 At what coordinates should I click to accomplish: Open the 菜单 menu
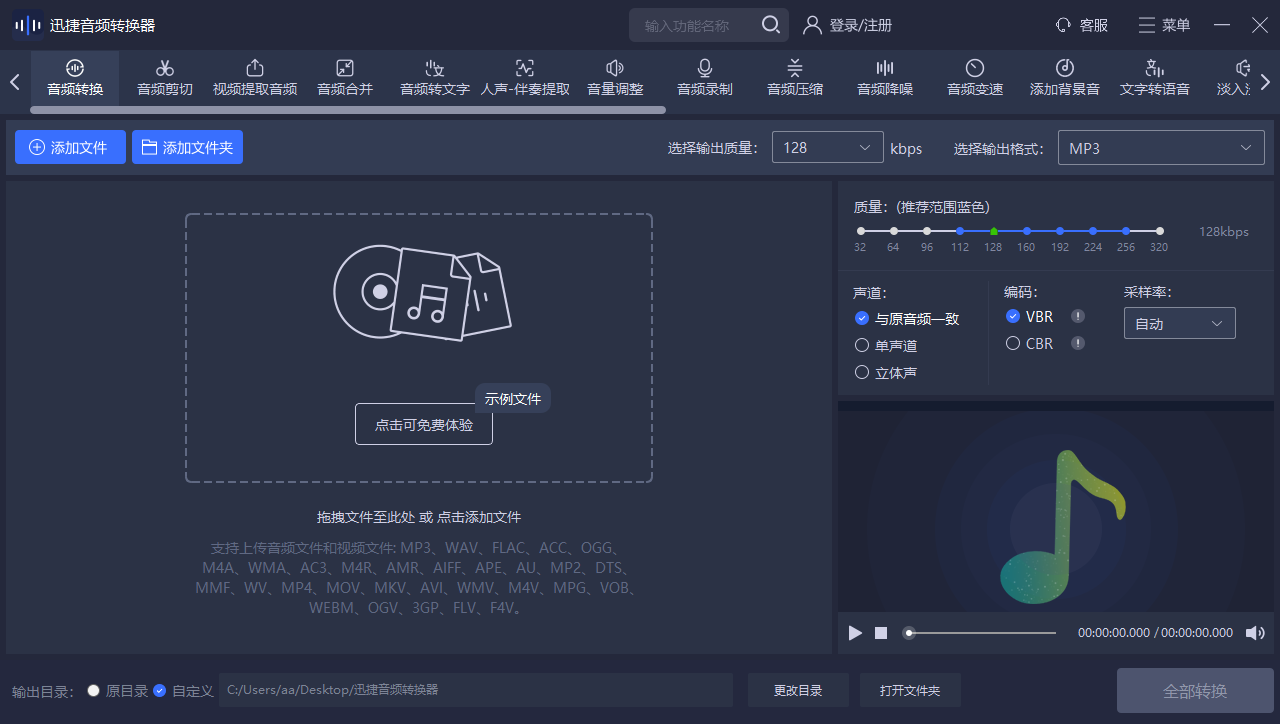click(1163, 25)
